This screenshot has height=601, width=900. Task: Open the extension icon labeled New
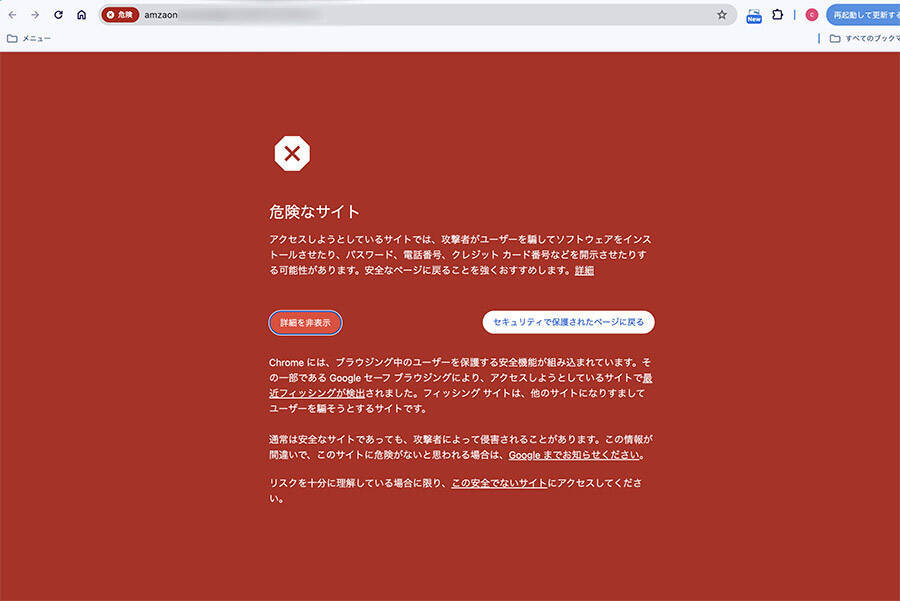[x=754, y=15]
